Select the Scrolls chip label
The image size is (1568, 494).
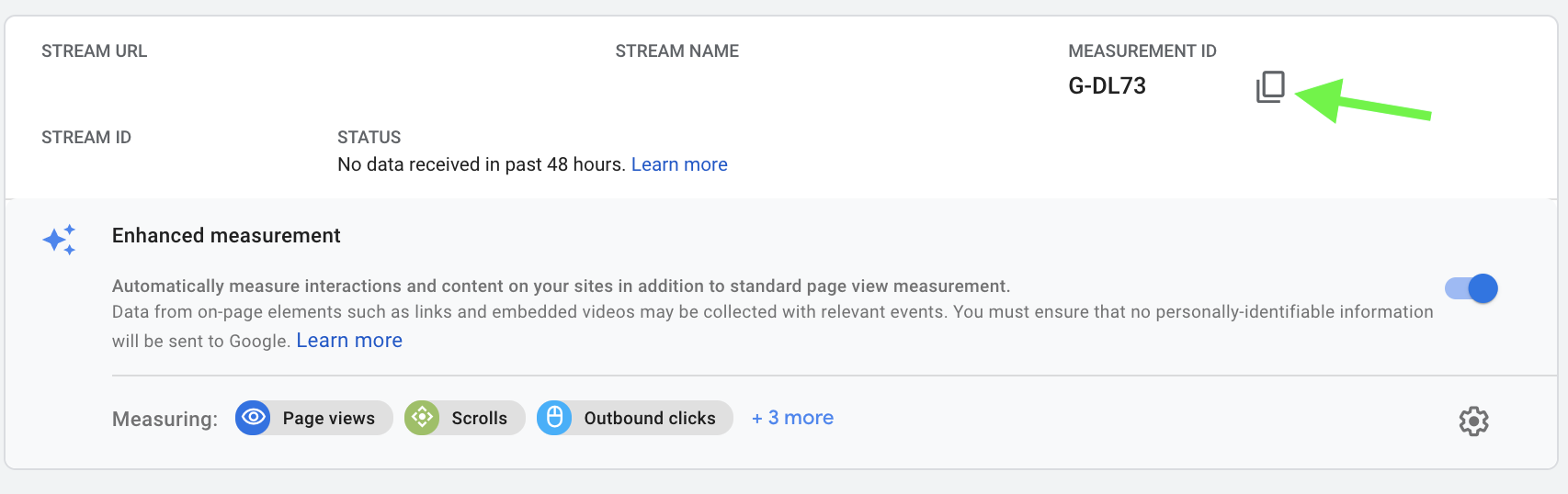coord(480,419)
